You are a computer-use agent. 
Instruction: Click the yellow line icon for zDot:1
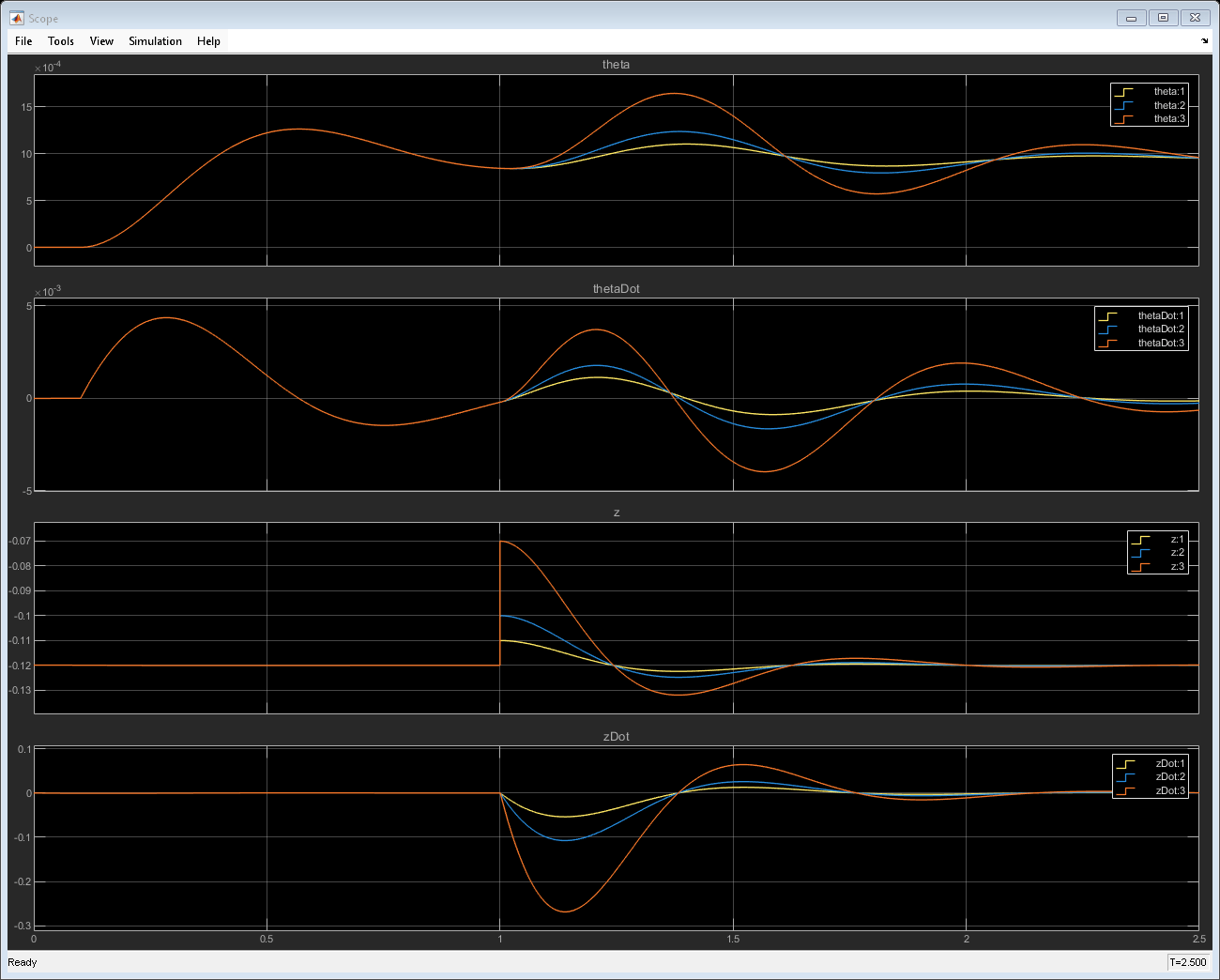[1125, 764]
